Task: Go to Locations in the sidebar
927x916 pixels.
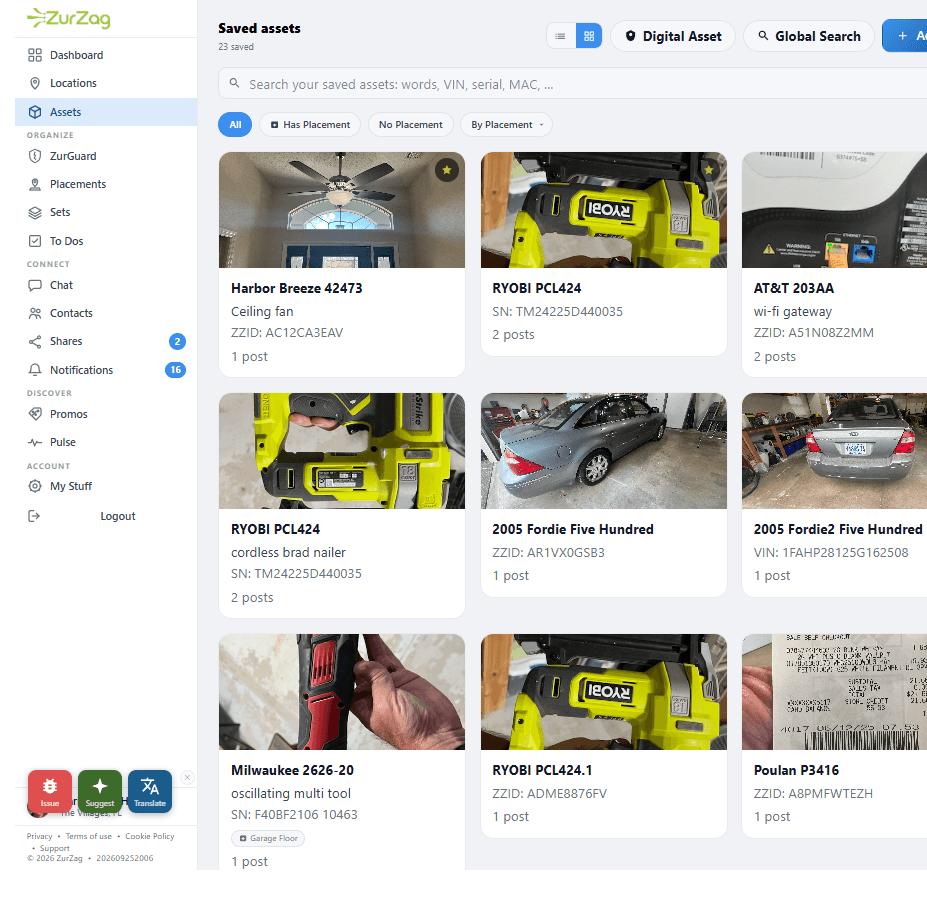Action: coord(106,83)
